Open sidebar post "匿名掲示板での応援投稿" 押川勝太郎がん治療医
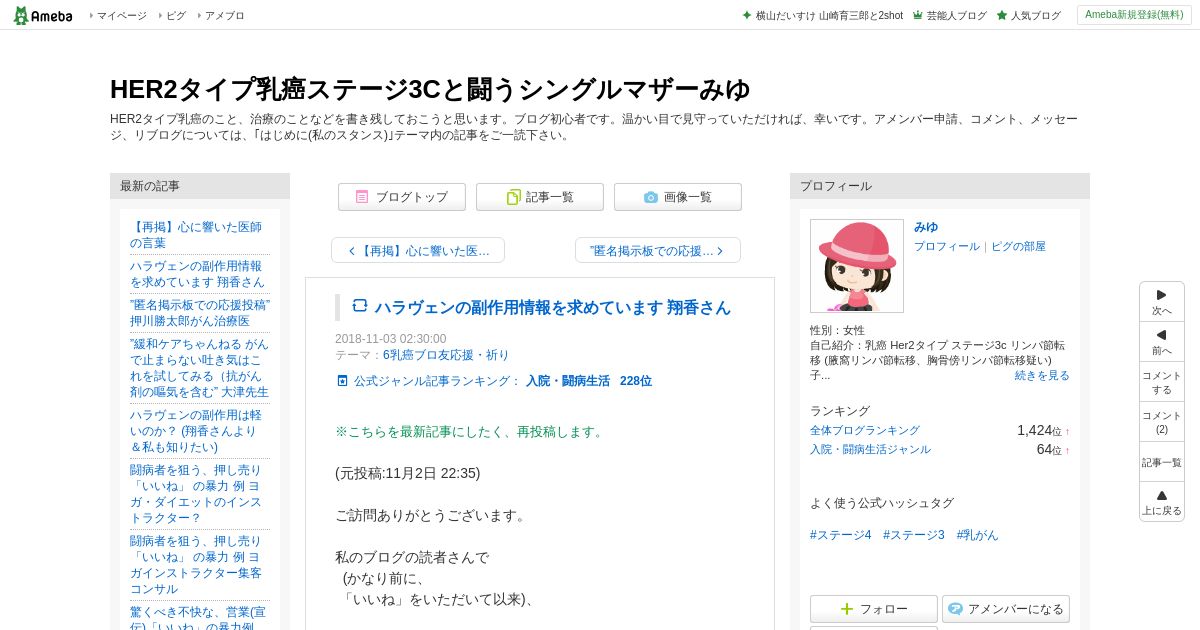Image resolution: width=1200 pixels, height=630 pixels. 199,313
